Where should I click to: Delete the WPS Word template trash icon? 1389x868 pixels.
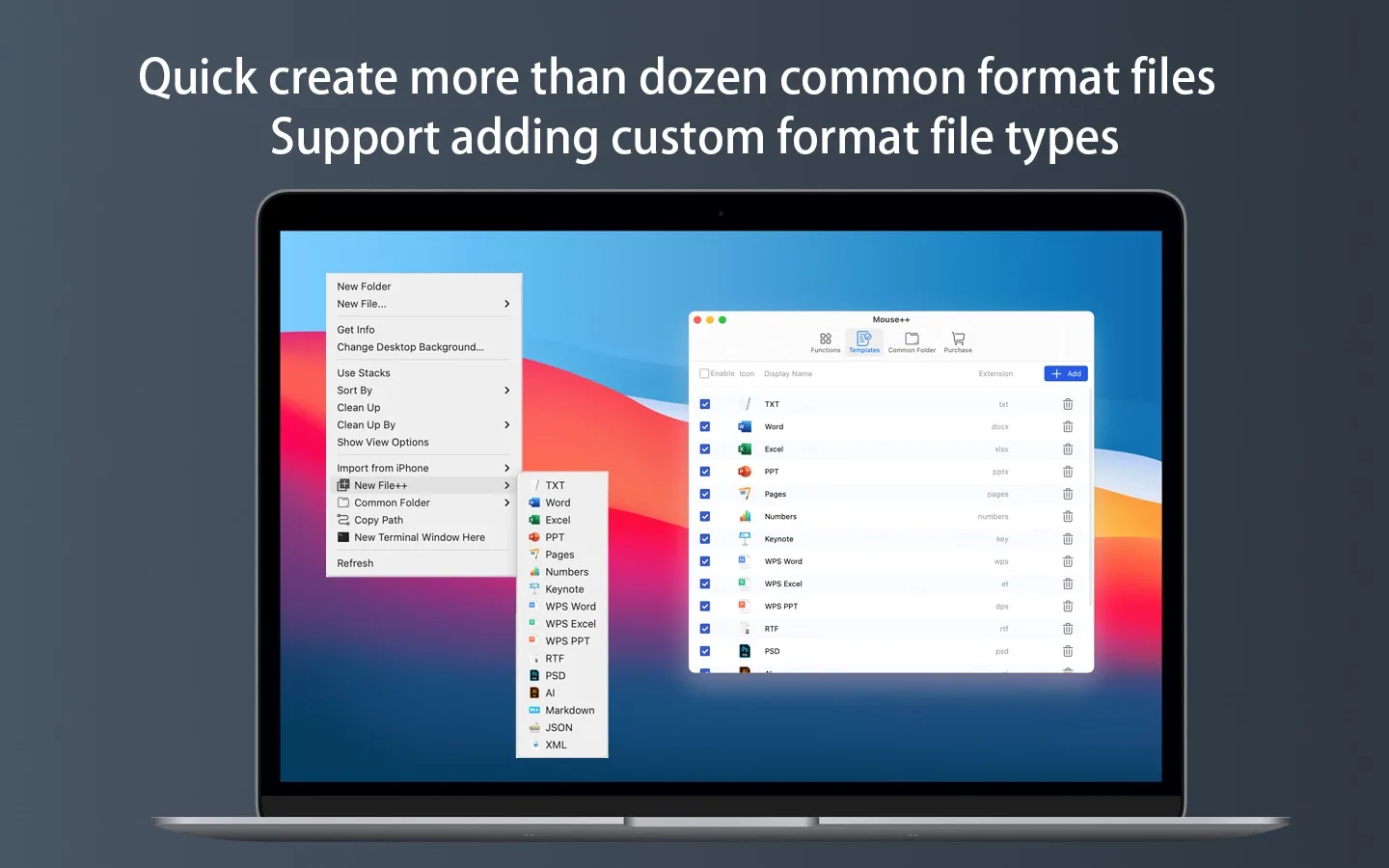point(1068,561)
